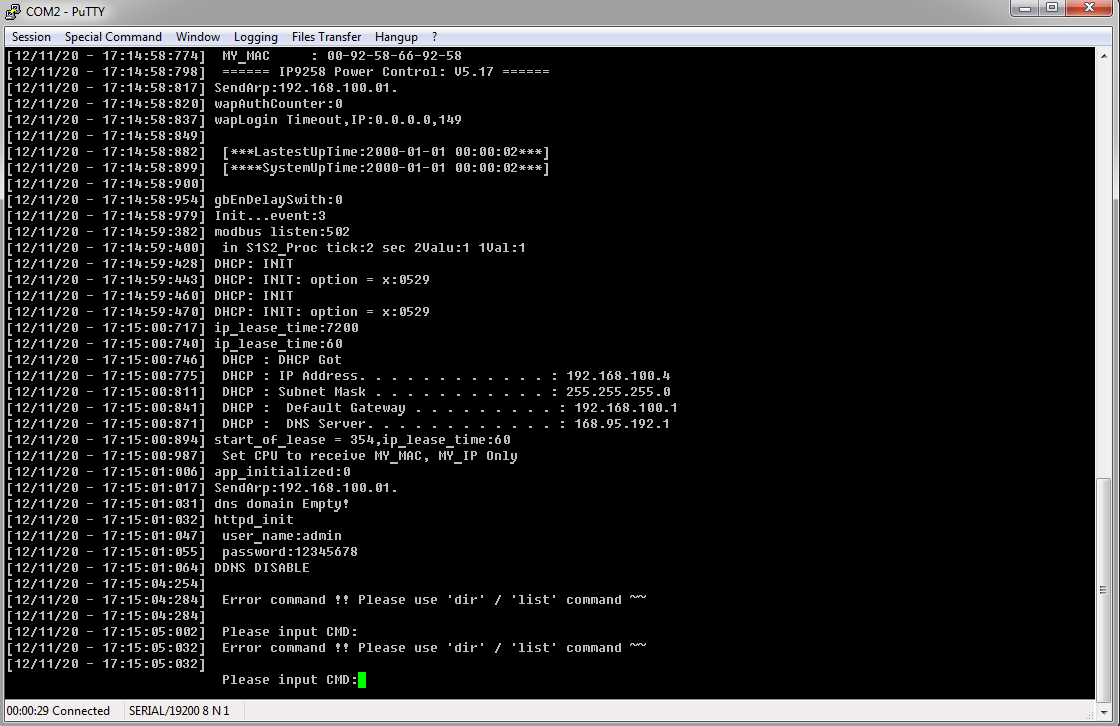Click the subnet mask '255.255.255.0'

tap(618, 392)
